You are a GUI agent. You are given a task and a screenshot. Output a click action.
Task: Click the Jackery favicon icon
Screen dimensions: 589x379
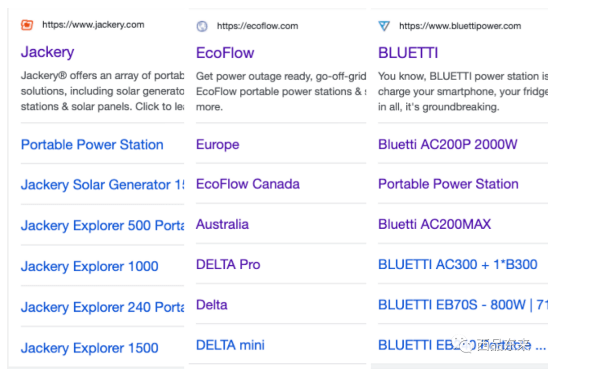pos(27,25)
